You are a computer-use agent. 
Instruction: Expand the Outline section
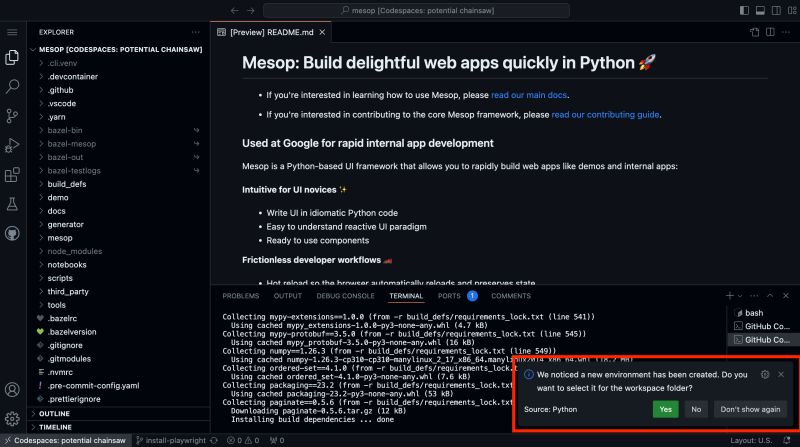coord(118,413)
